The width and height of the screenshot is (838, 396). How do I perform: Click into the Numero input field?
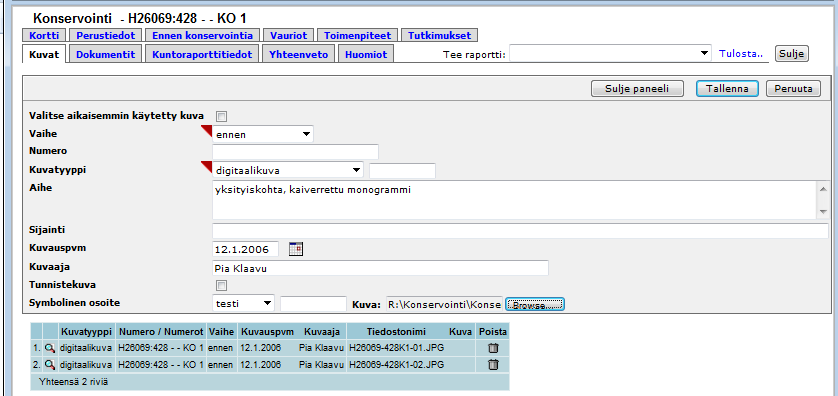pos(296,152)
